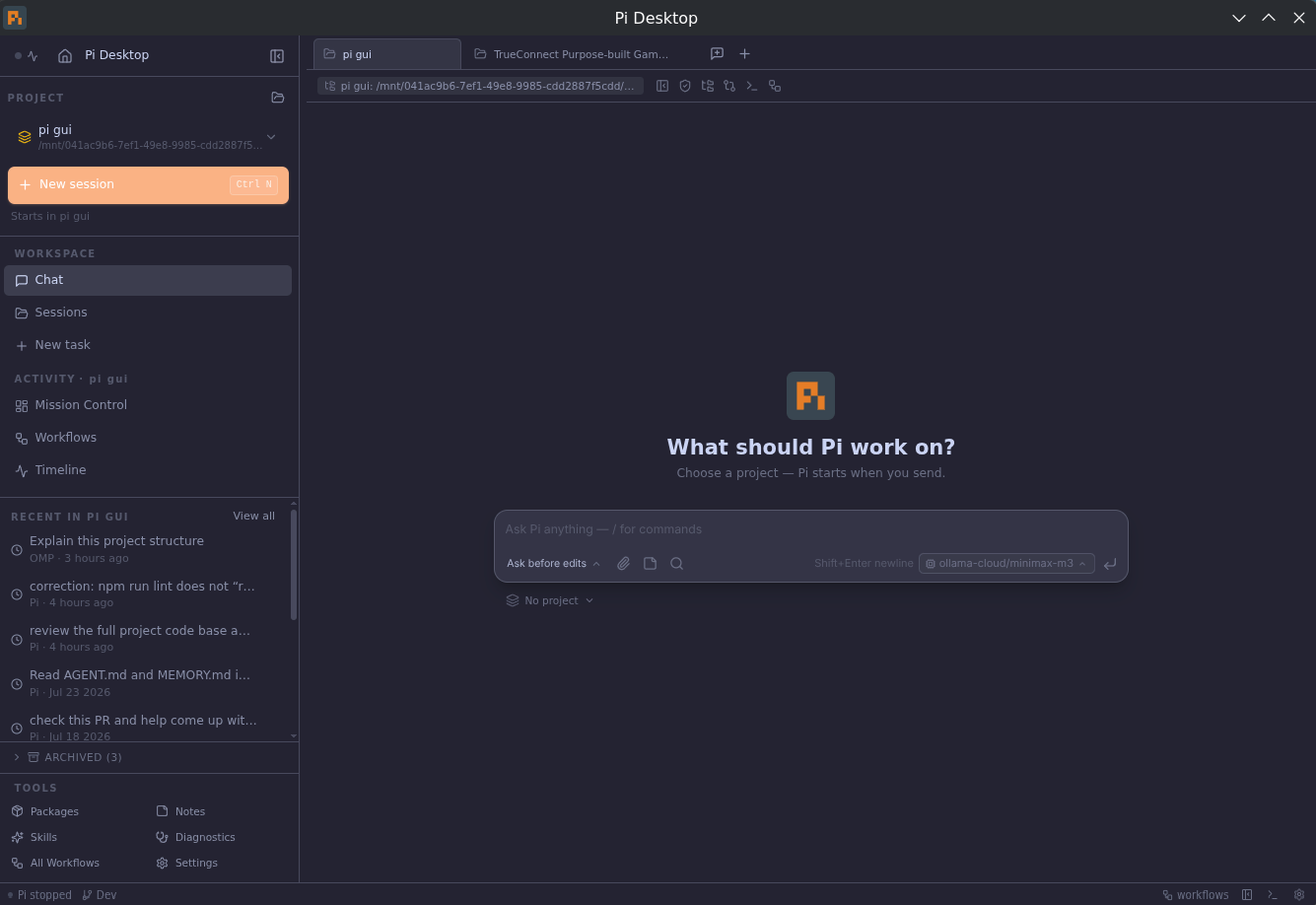The width and height of the screenshot is (1316, 905).
Task: Click the search icon in composer
Action: [676, 564]
